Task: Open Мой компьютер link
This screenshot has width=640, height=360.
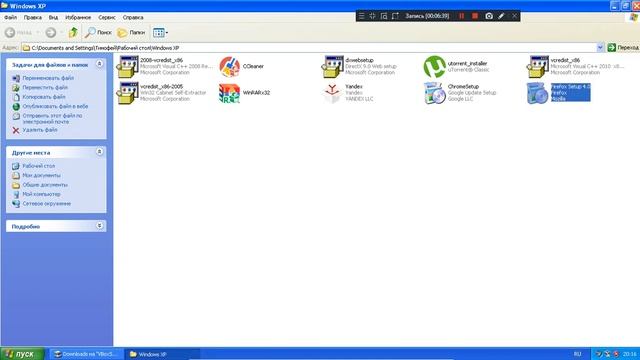Action: click(x=41, y=194)
